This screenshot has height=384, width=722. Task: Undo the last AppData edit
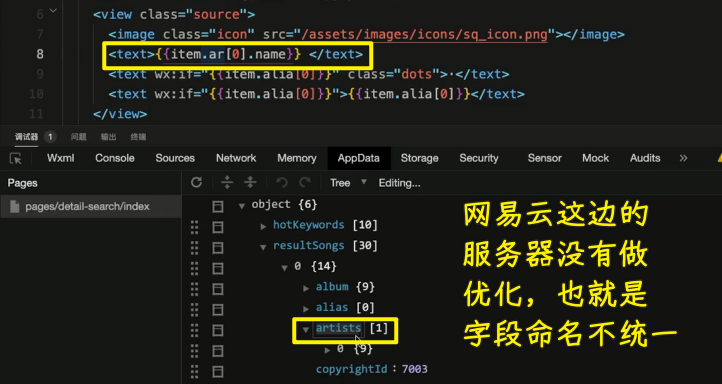click(281, 183)
